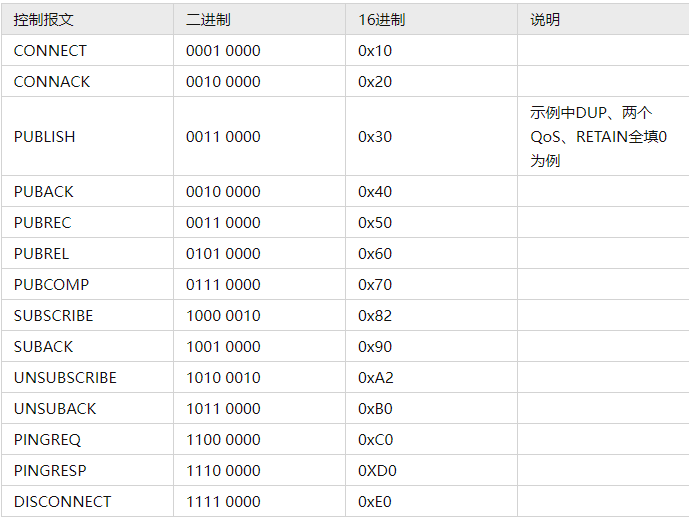Click the CONNACK row label

52,81
